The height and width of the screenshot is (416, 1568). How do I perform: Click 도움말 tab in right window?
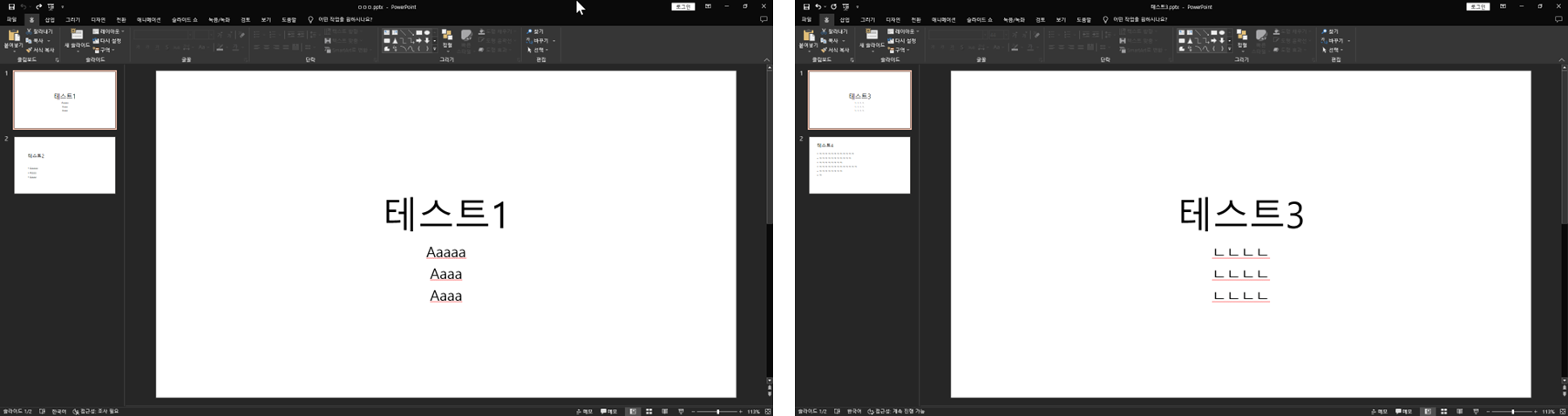tap(1083, 19)
